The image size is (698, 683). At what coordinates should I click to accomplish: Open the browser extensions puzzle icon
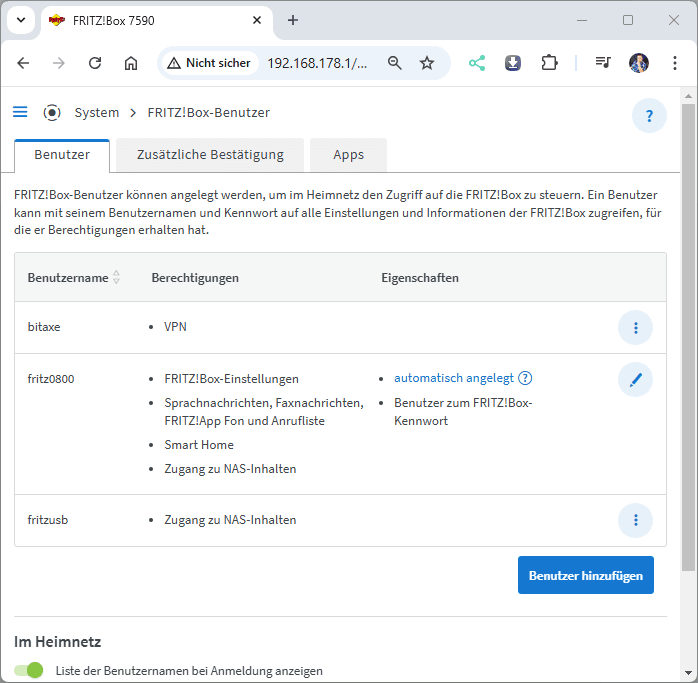click(549, 63)
